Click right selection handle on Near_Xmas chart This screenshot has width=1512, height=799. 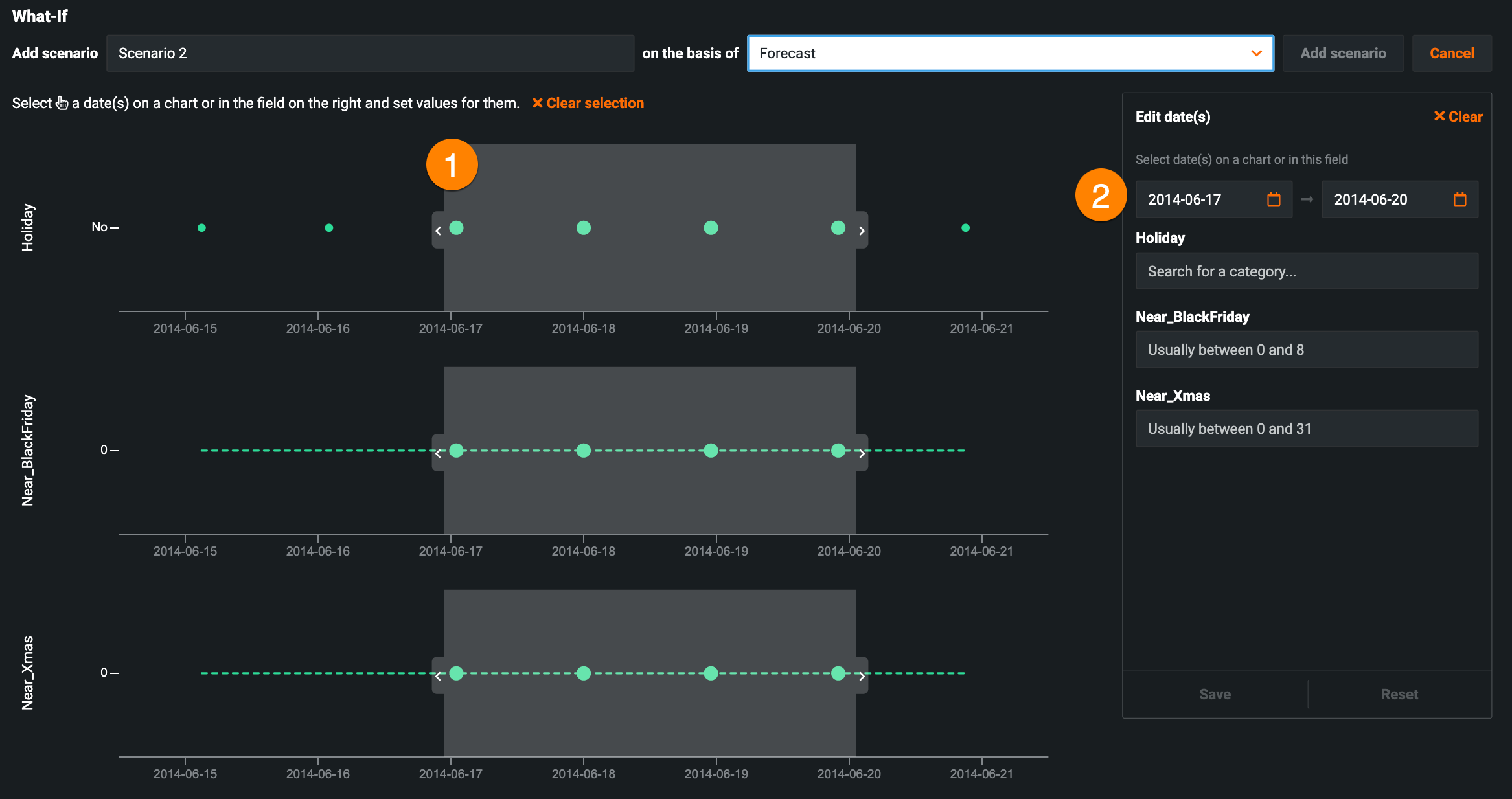(x=862, y=676)
